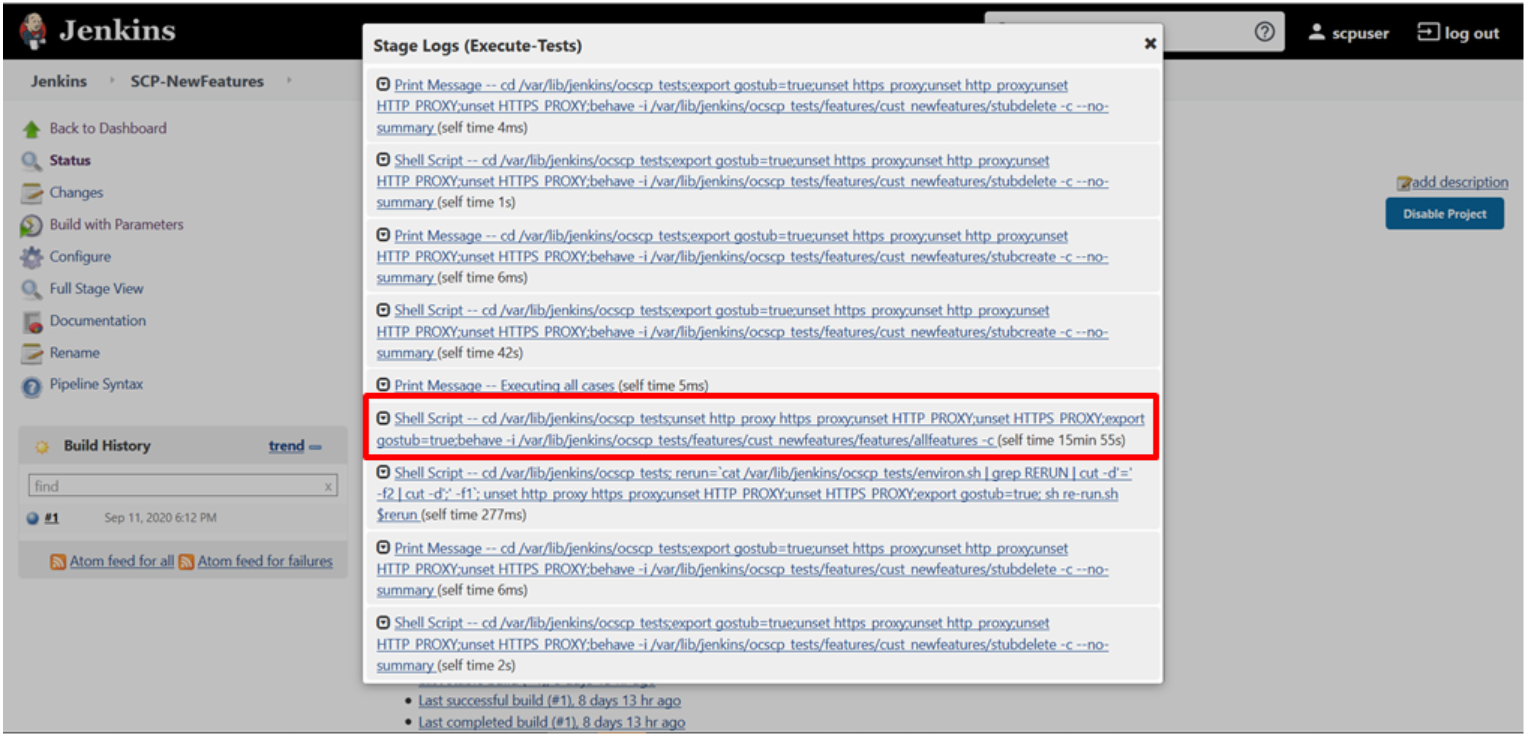Viewport: 1525px width, 735px height.
Task: Click Last completed build (#1) link
Action: [552, 723]
